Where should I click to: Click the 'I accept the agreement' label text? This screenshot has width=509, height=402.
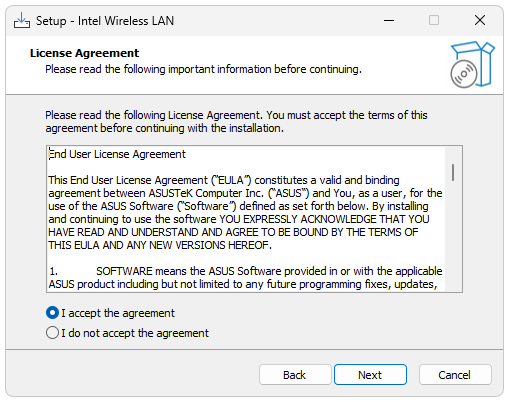pyautogui.click(x=118, y=313)
